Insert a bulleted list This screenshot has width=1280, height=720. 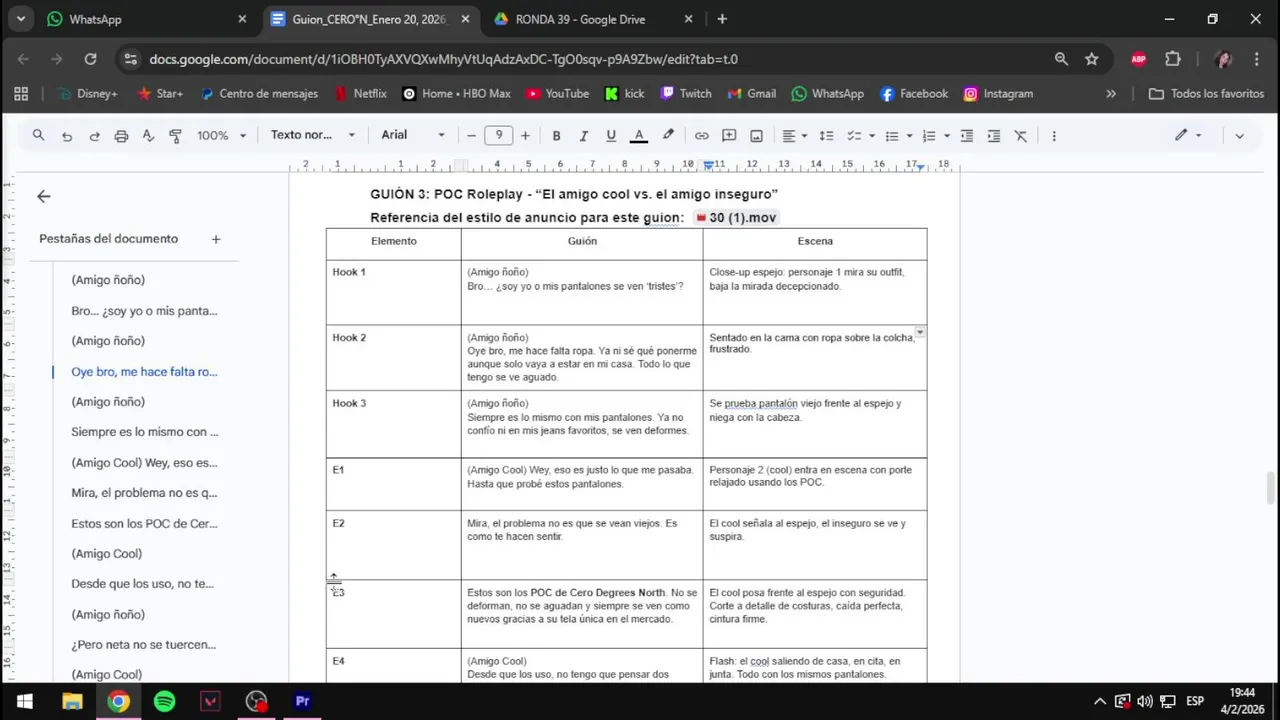pyautogui.click(x=892, y=136)
